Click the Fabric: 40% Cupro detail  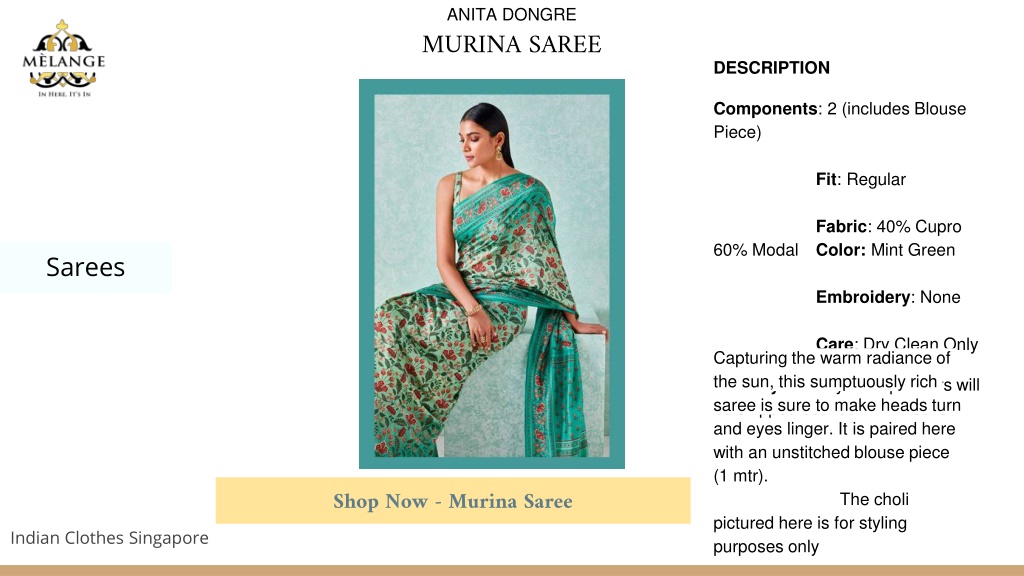point(888,227)
